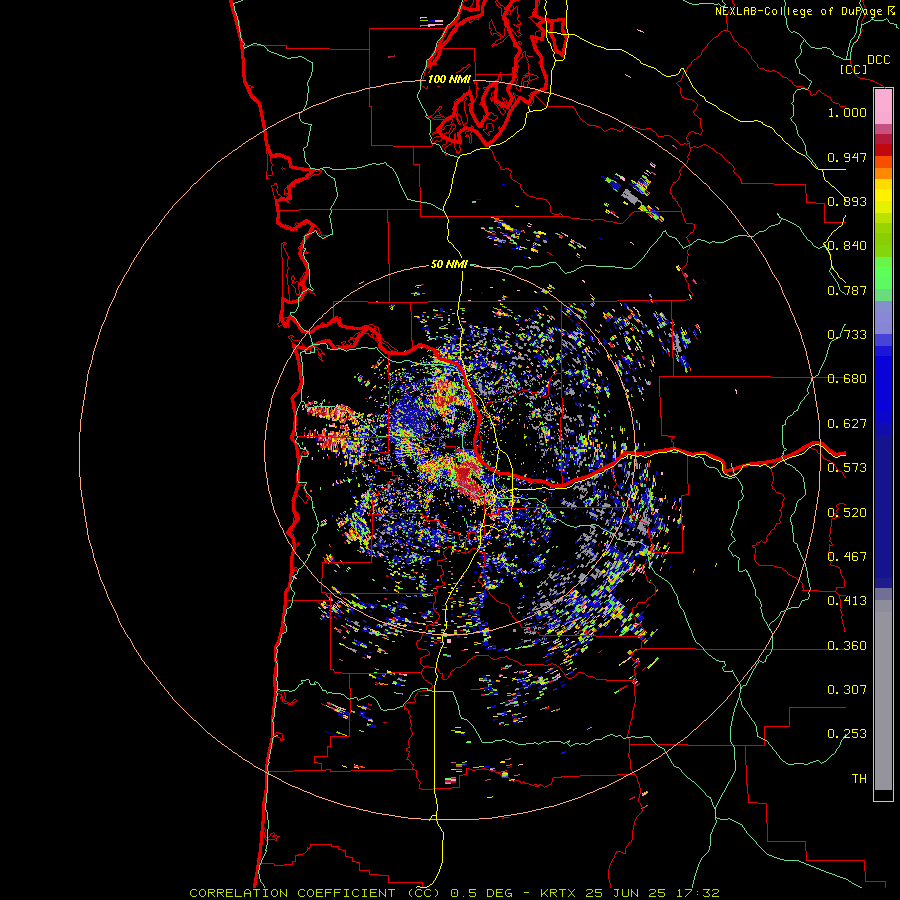Select the 0.573 legend value
The image size is (900, 900).
pyautogui.click(x=847, y=468)
